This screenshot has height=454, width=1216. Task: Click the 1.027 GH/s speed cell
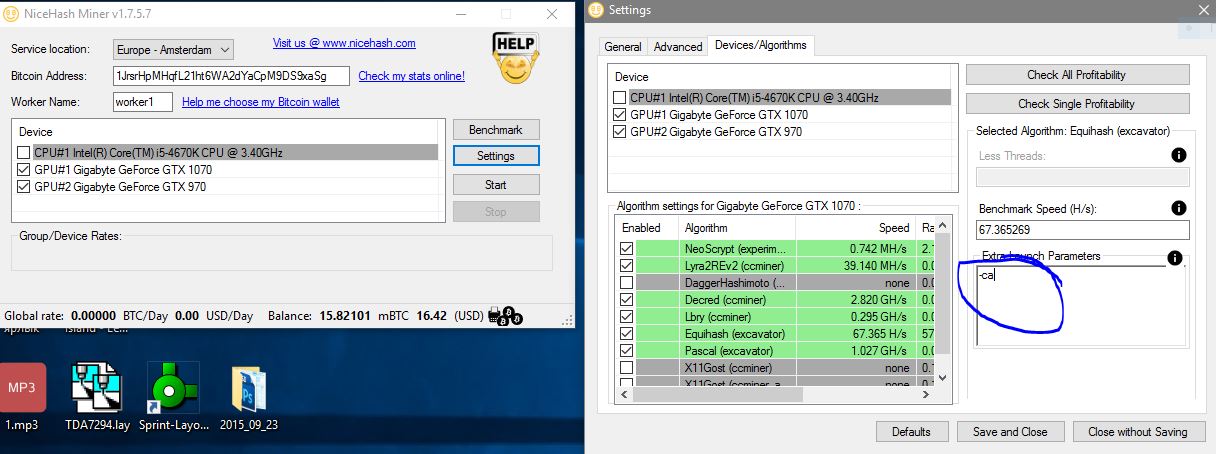(x=878, y=350)
